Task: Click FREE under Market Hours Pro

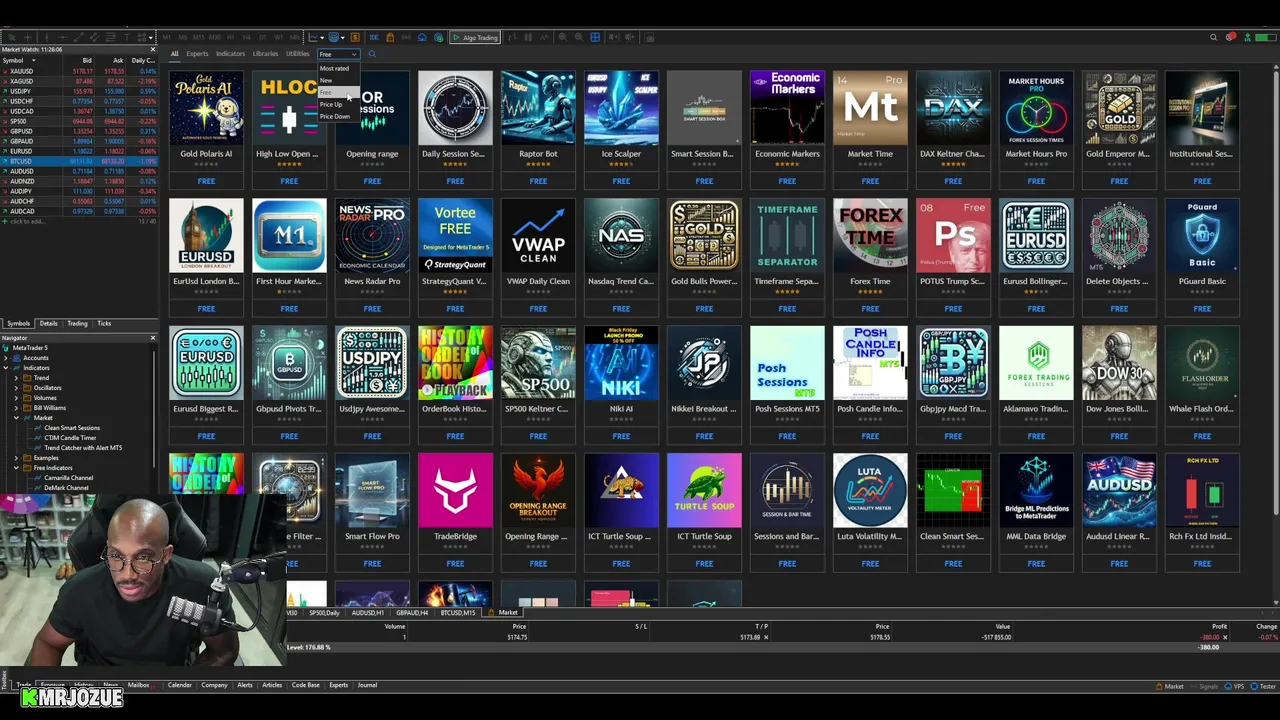Action: (1036, 181)
